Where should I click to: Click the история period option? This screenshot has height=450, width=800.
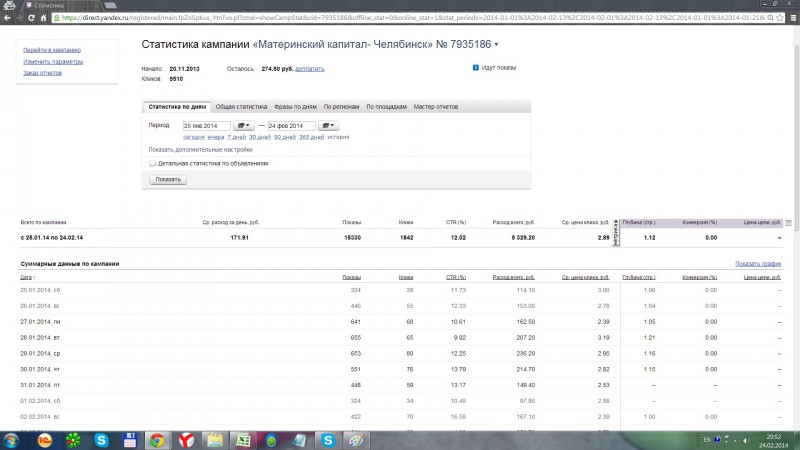pyautogui.click(x=338, y=137)
